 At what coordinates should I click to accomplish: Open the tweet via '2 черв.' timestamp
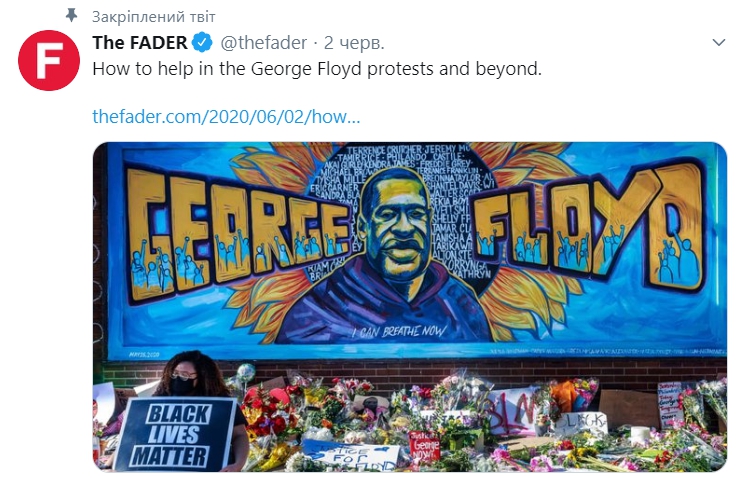click(354, 43)
